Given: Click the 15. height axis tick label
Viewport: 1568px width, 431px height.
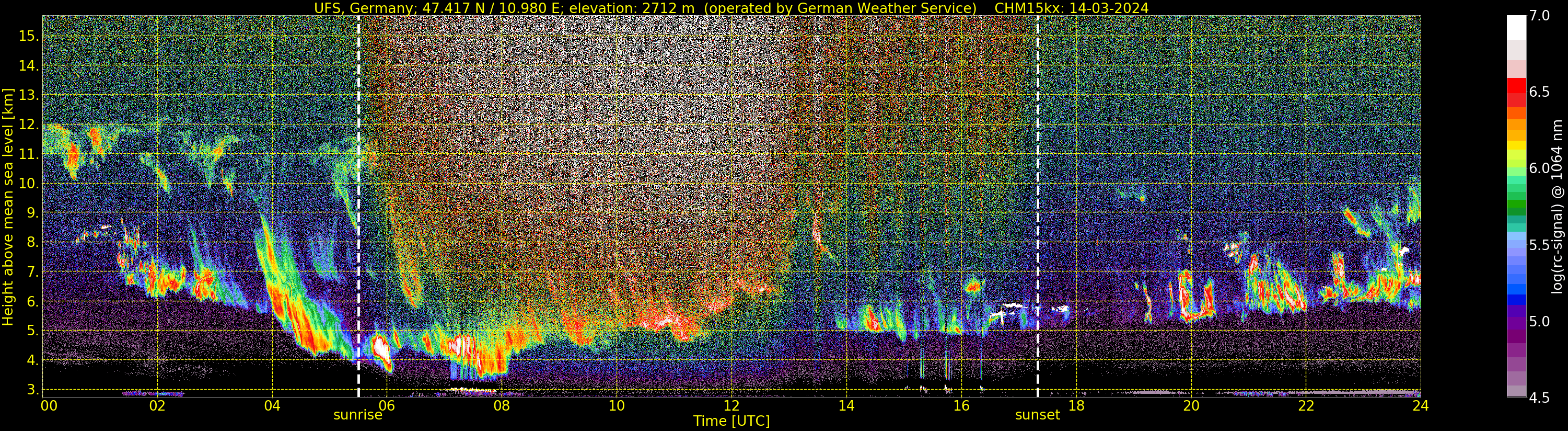Looking at the screenshot, I should [29, 36].
